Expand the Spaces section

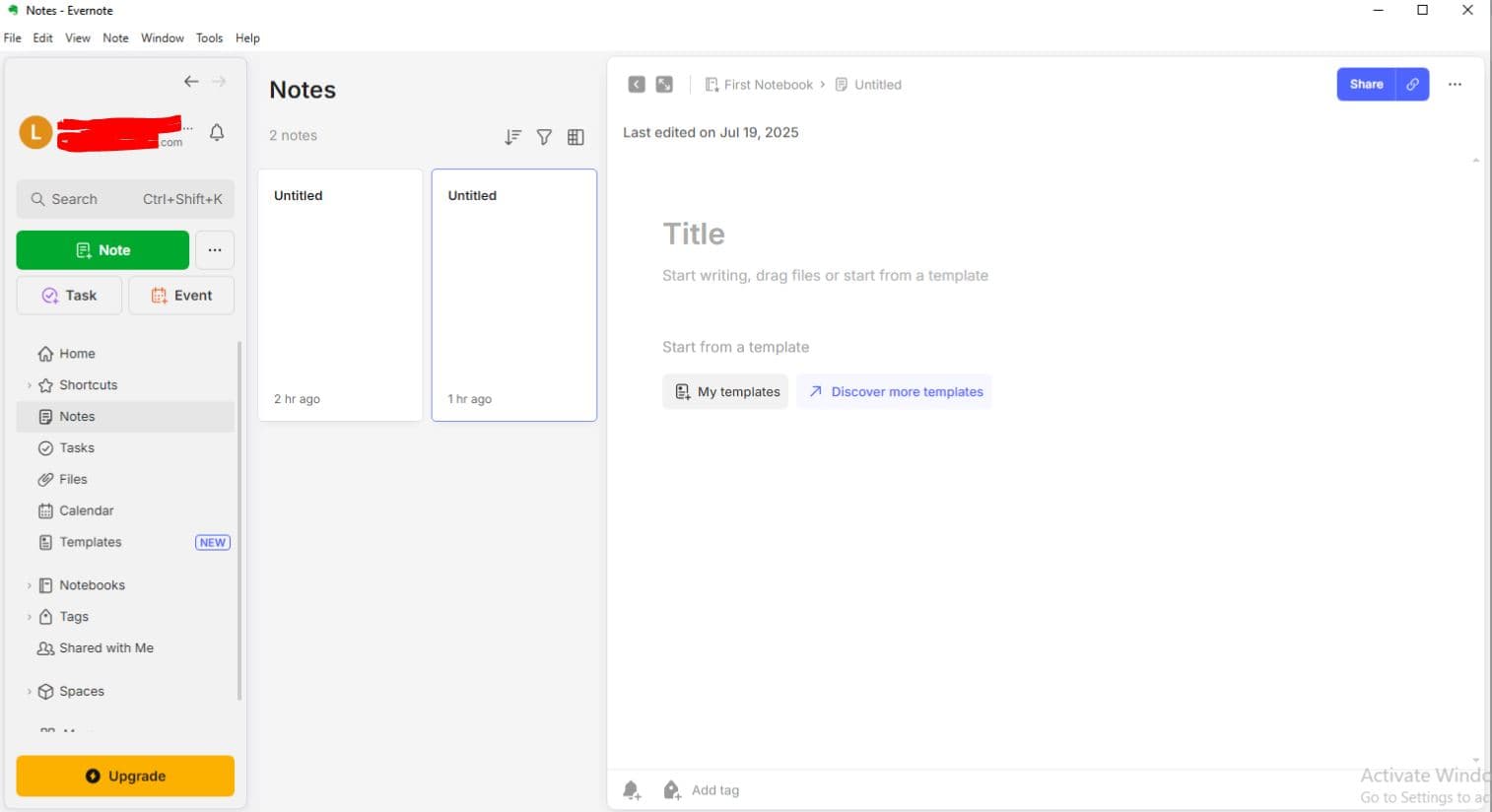coord(29,691)
